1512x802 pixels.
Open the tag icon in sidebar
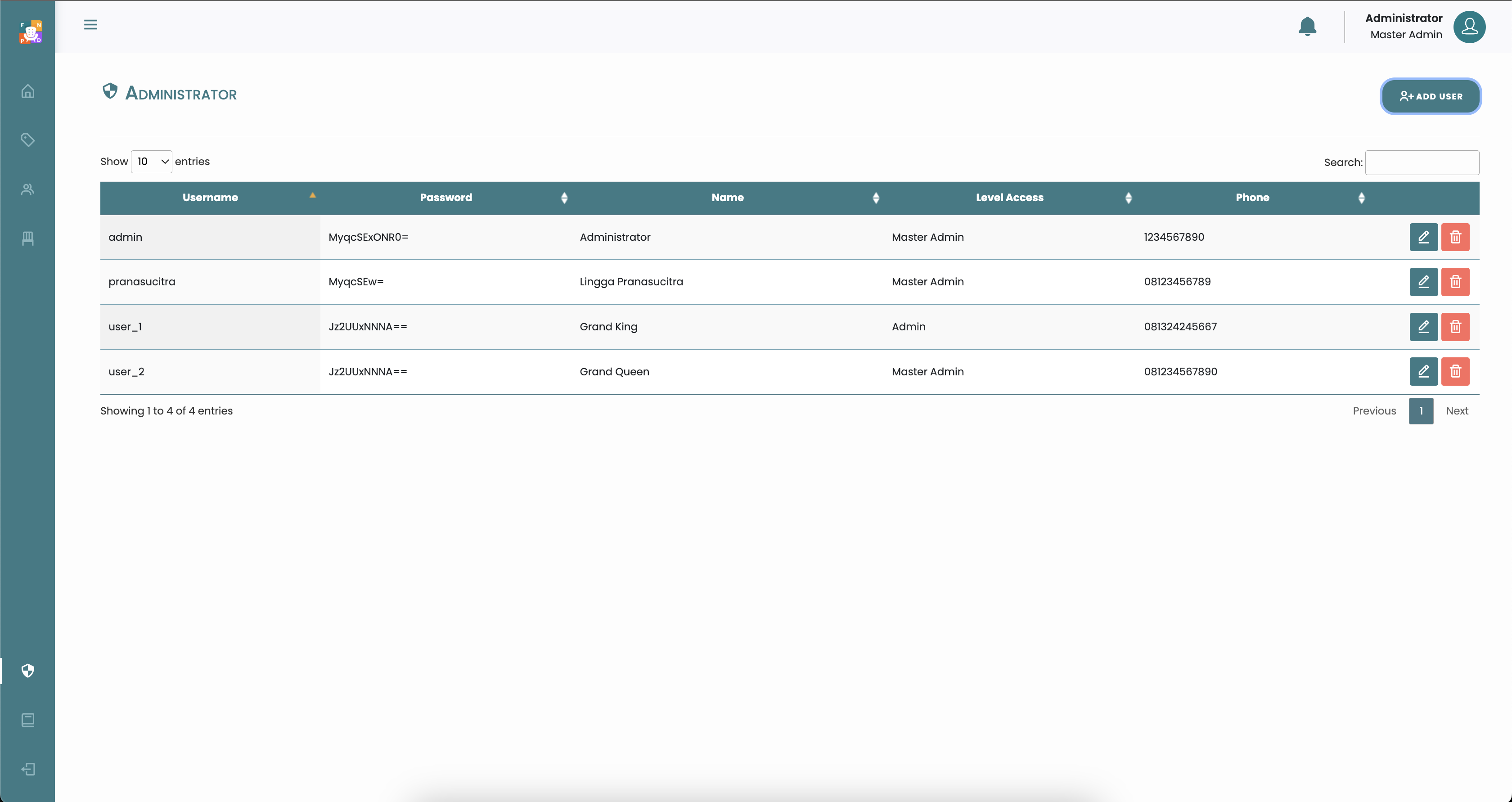click(x=27, y=140)
